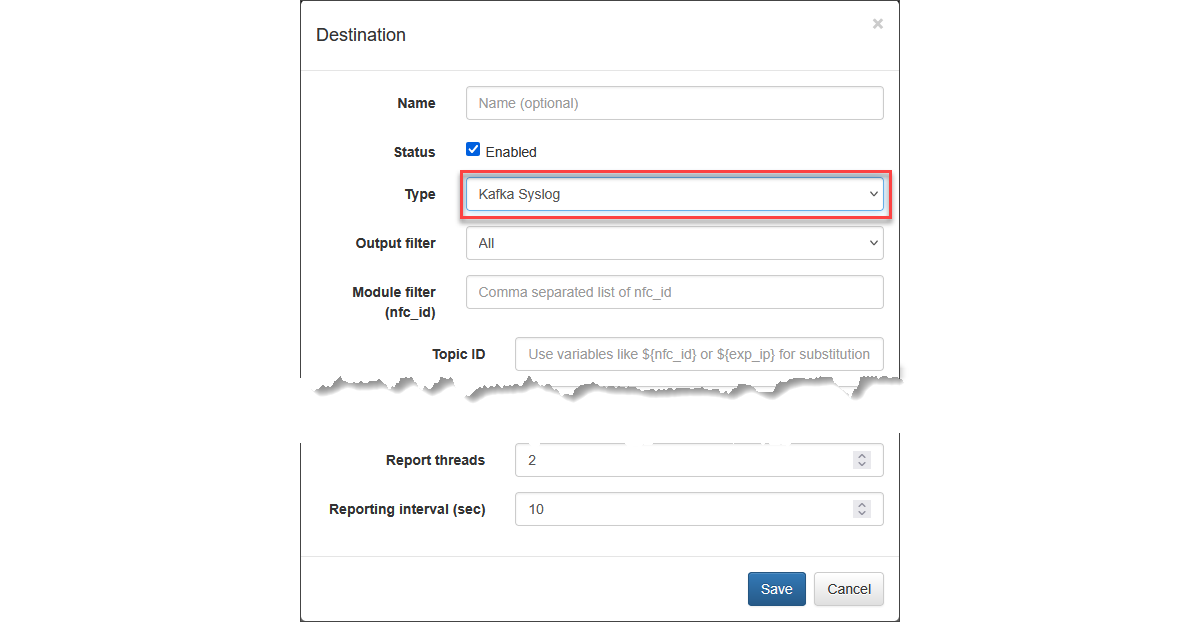
Task: Expand the Output filter dropdown set to All
Action: [x=674, y=243]
